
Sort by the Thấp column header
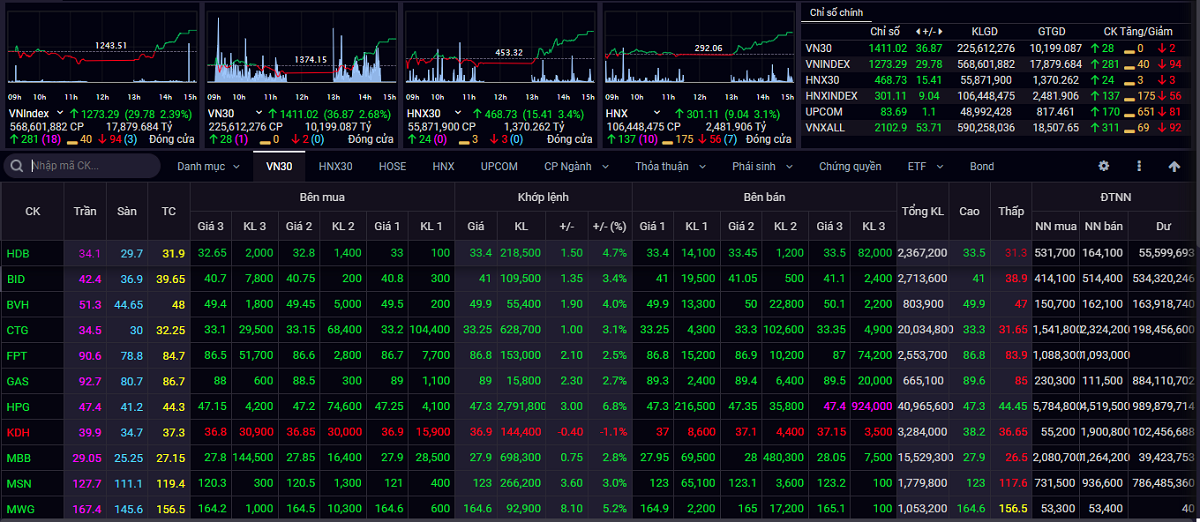point(1011,211)
